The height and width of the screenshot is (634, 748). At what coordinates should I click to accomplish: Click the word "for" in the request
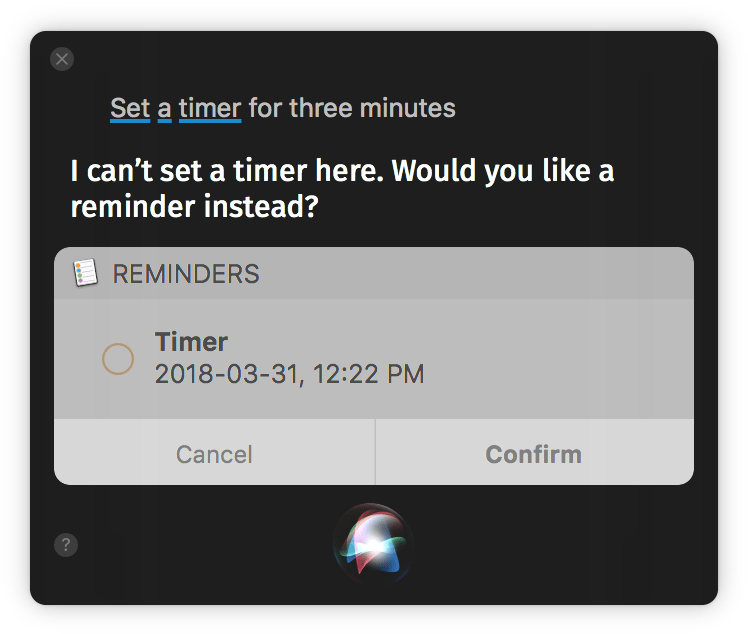(265, 108)
